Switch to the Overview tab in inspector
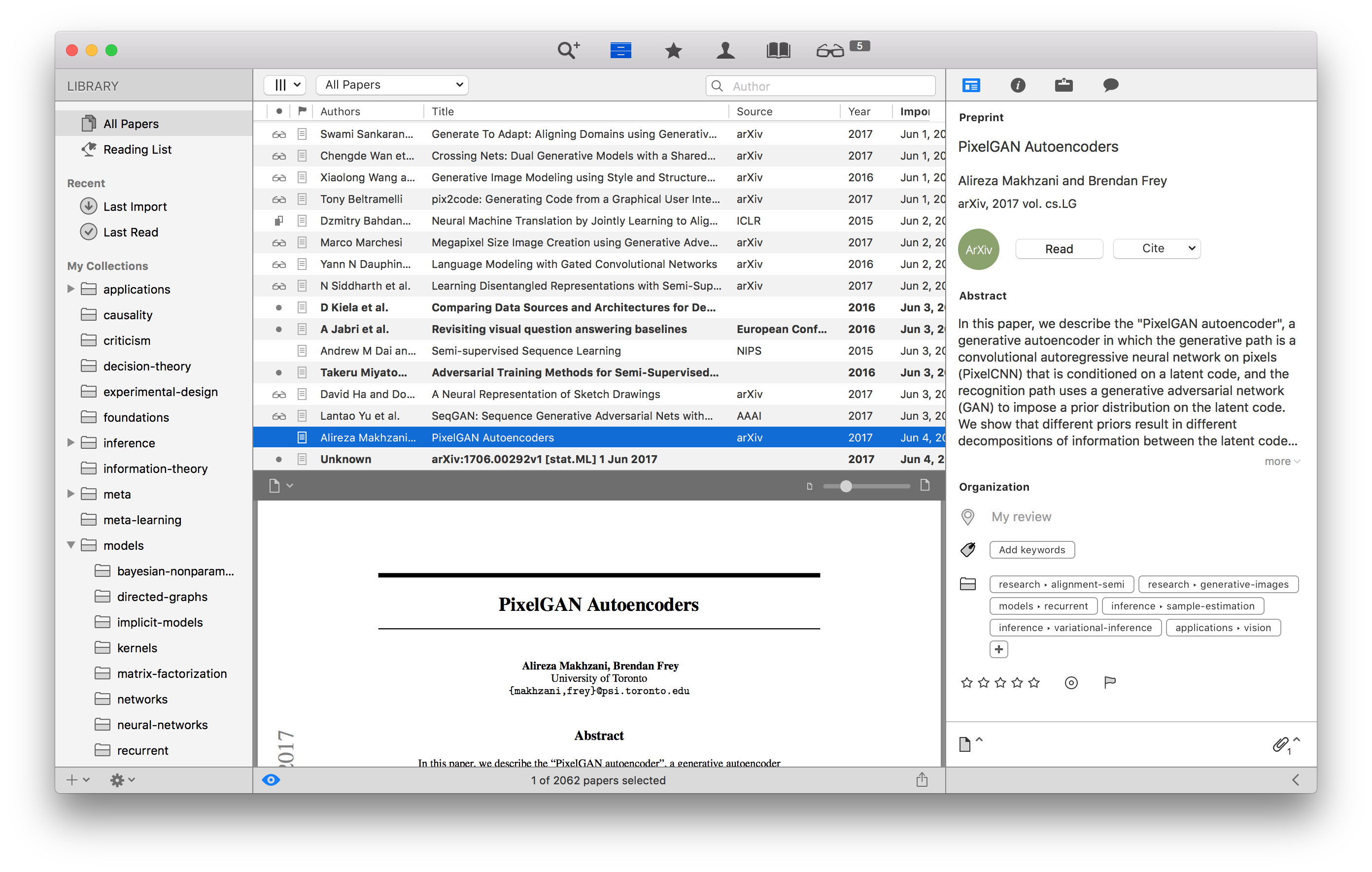This screenshot has width=1372, height=872. tap(971, 85)
